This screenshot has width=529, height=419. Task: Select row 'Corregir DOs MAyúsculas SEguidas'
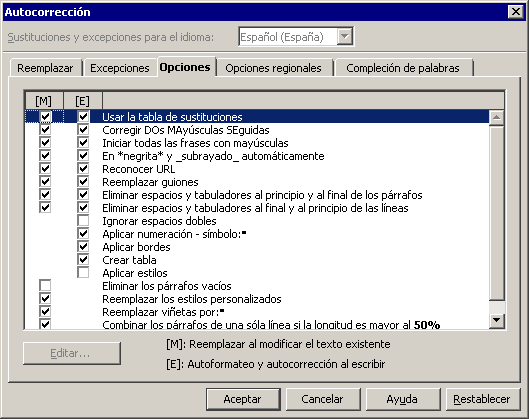pyautogui.click(x=257, y=130)
